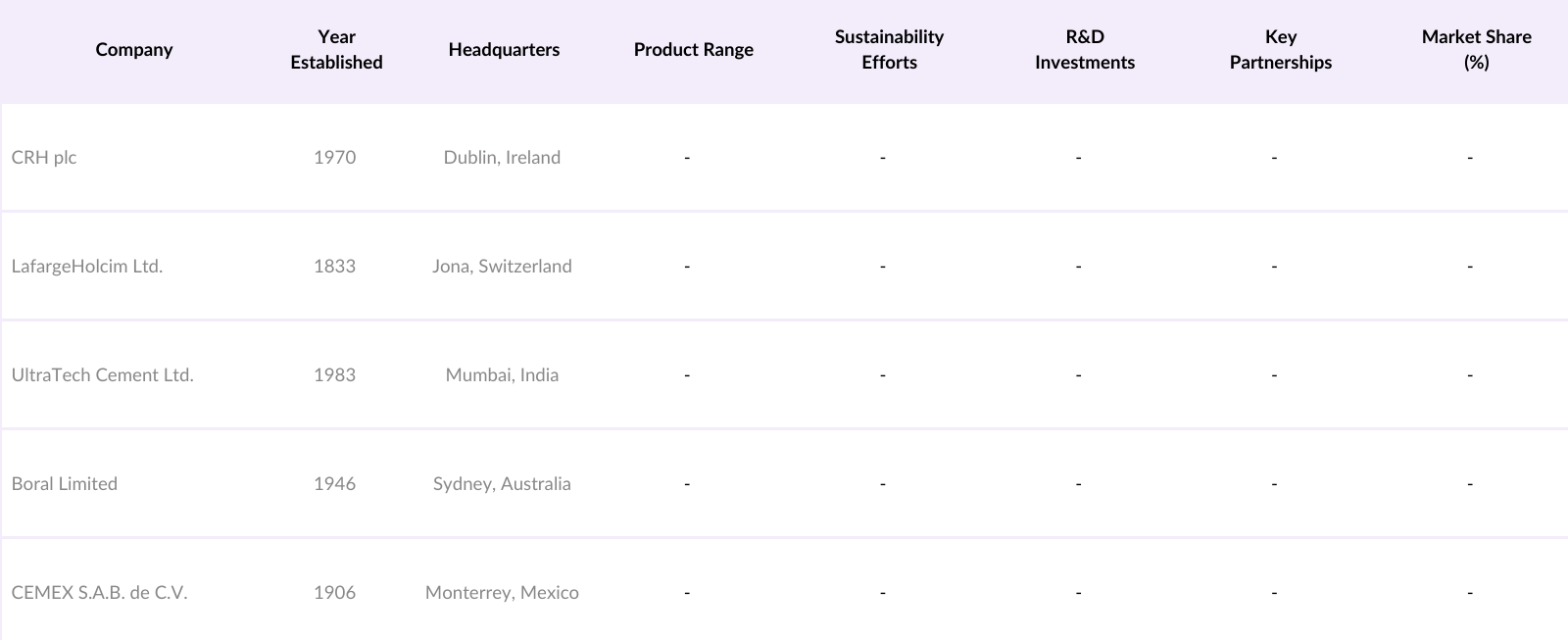Screen dimensions: 1568x640
Task: Click the Mumbai, India headquarters cell
Action: tap(502, 375)
